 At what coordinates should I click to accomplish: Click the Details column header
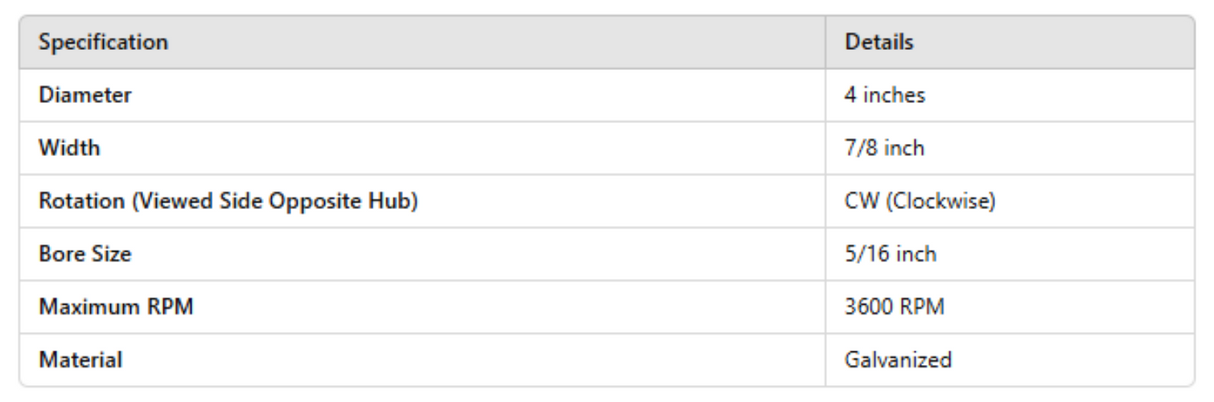pos(879,43)
